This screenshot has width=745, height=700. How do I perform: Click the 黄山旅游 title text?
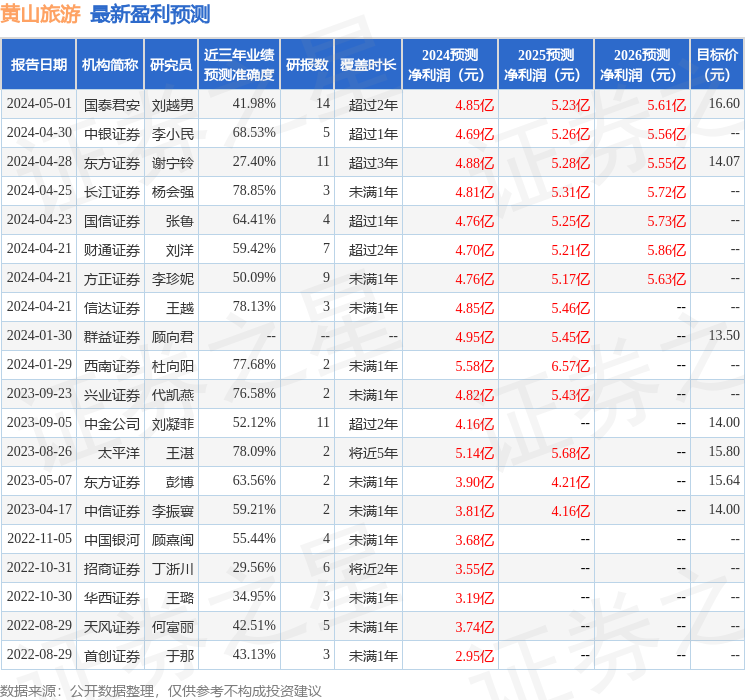click(40, 14)
